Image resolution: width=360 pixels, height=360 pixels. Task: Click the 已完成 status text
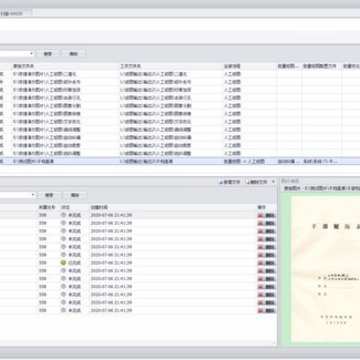coord(74,263)
